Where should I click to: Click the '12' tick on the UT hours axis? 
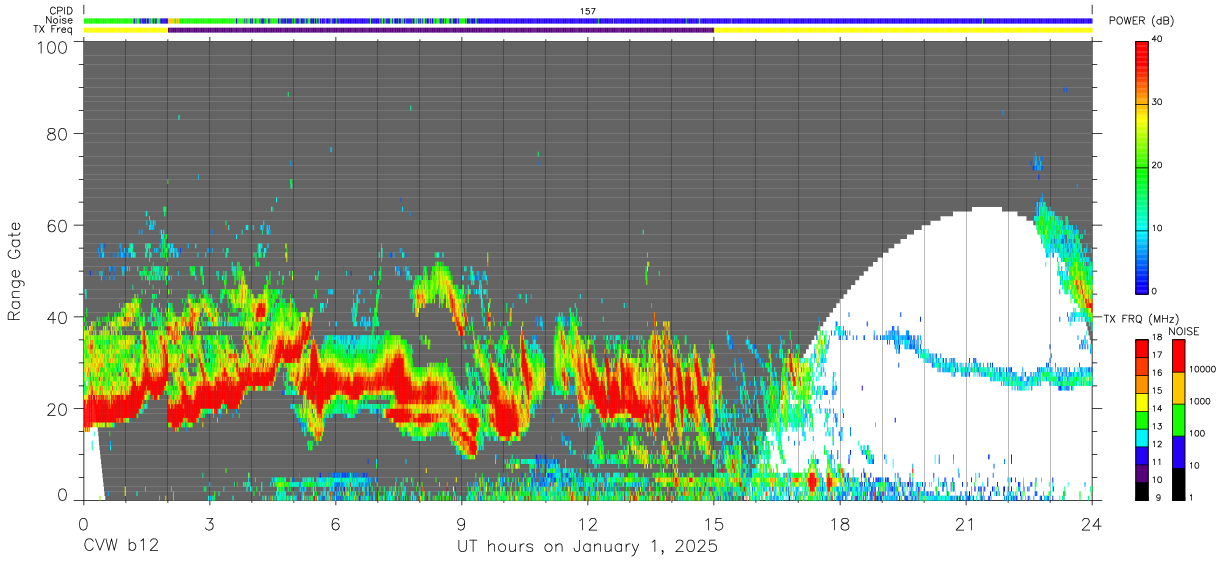[x=588, y=524]
